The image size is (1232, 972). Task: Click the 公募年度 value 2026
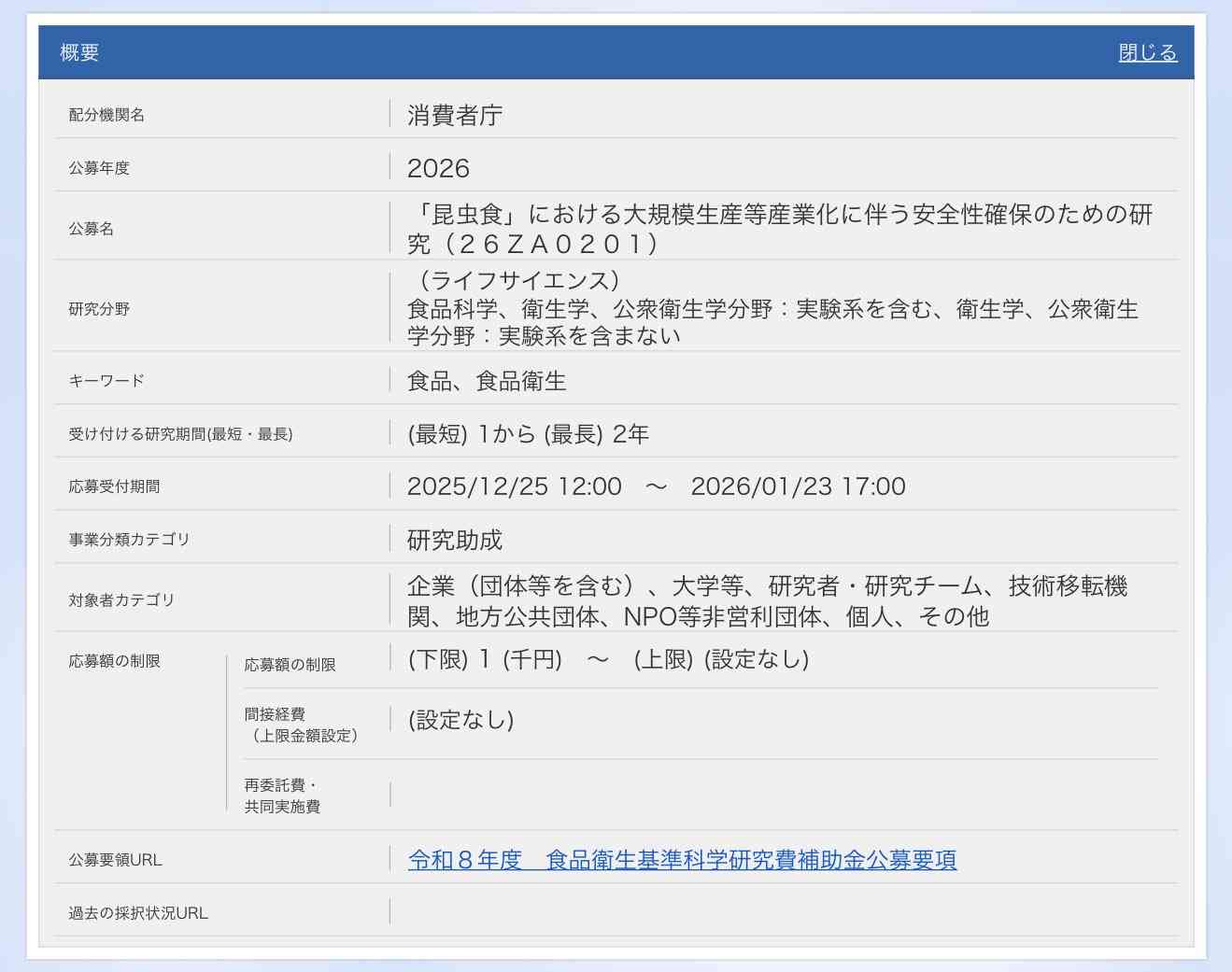point(436,167)
